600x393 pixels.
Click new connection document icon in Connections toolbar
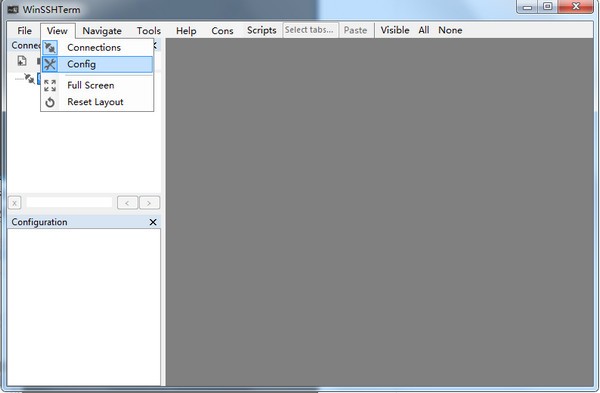click(x=22, y=61)
